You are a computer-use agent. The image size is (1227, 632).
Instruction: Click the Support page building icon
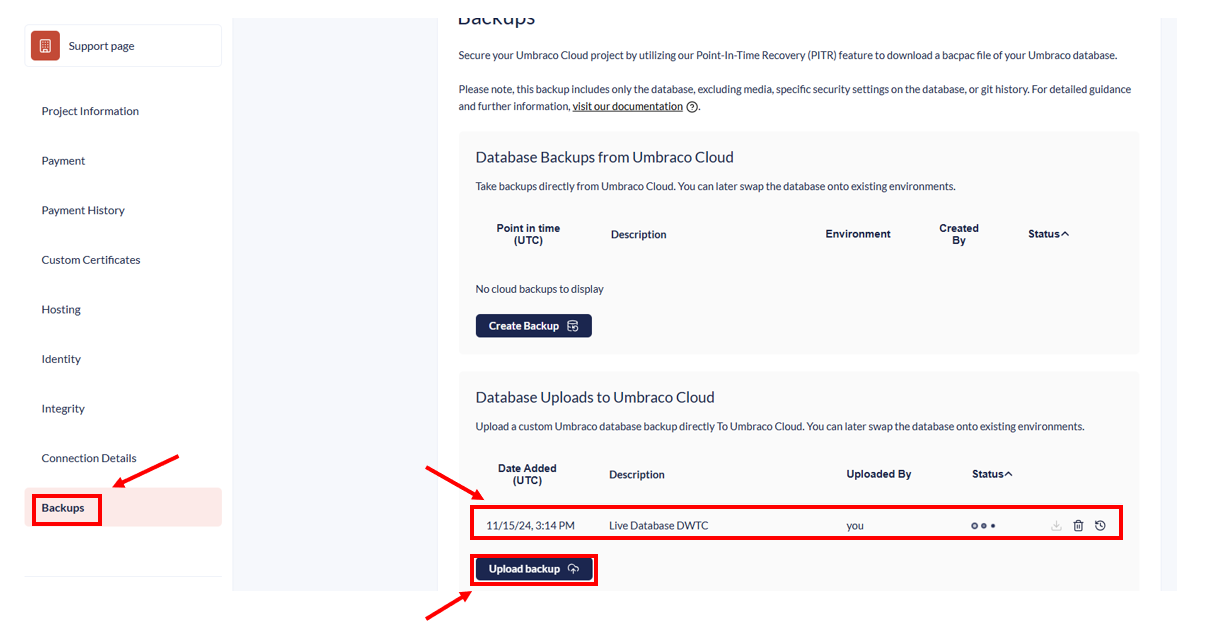45,46
